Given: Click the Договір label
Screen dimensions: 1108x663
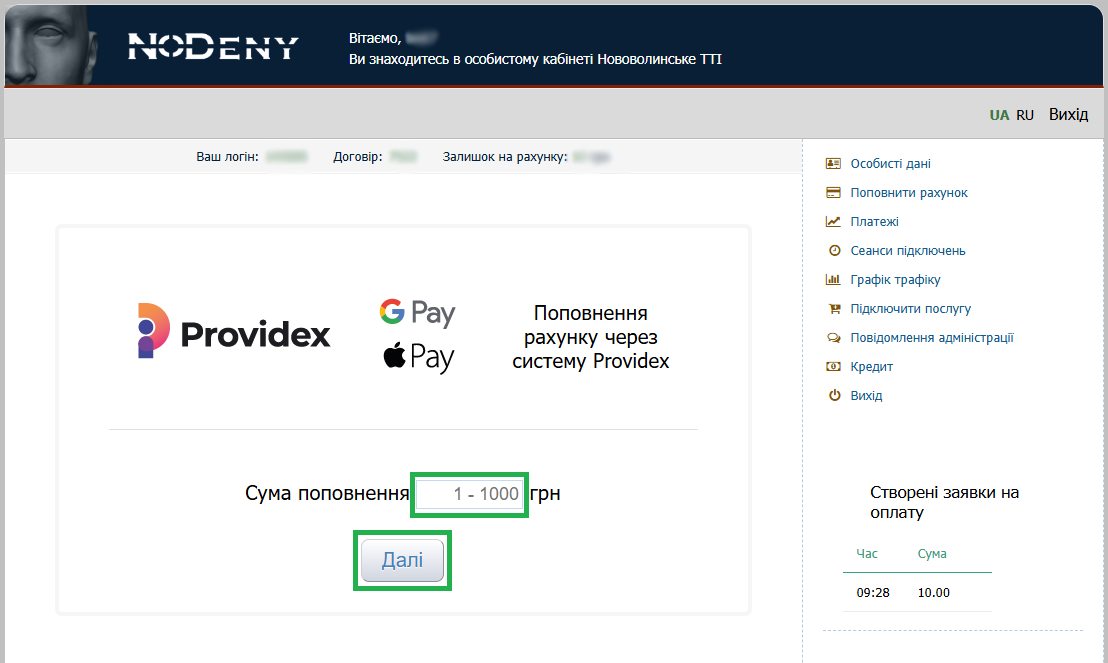Looking at the screenshot, I should pyautogui.click(x=358, y=156).
